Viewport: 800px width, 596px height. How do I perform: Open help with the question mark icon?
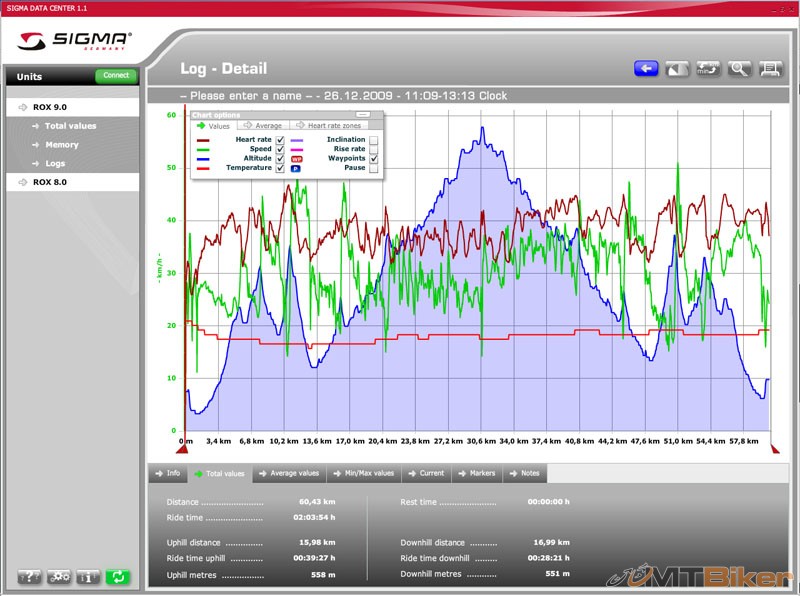coord(29,577)
